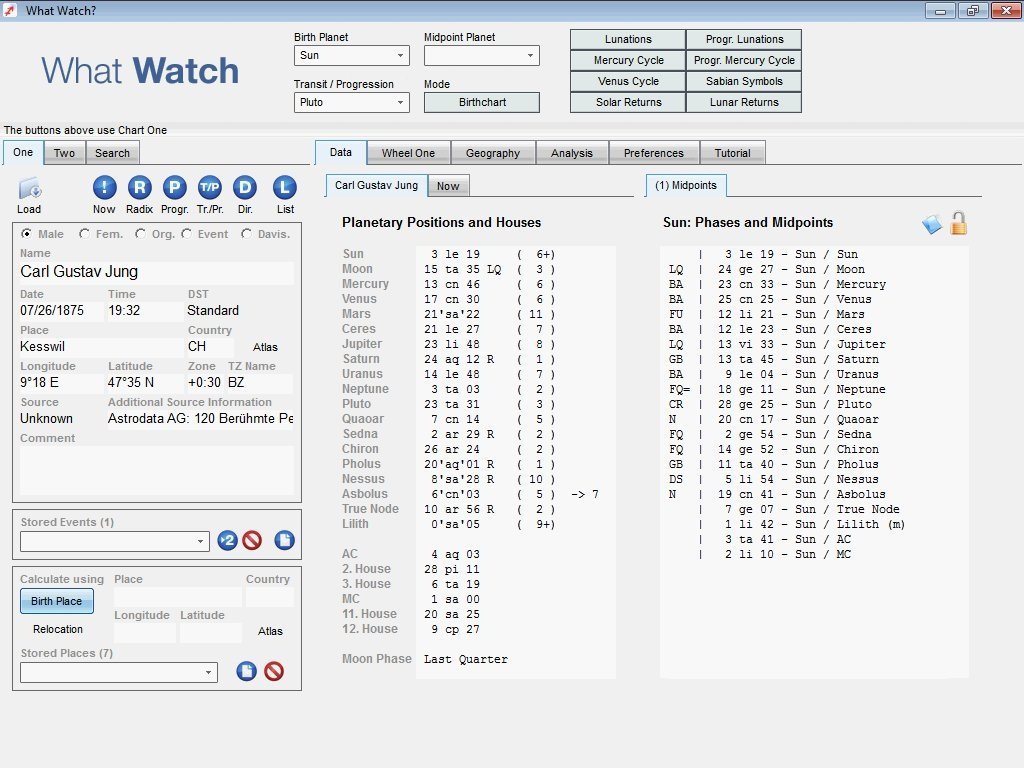Screen dimensions: 1024x768
Task: Switch to the Wheel One tab
Action: pyautogui.click(x=408, y=153)
